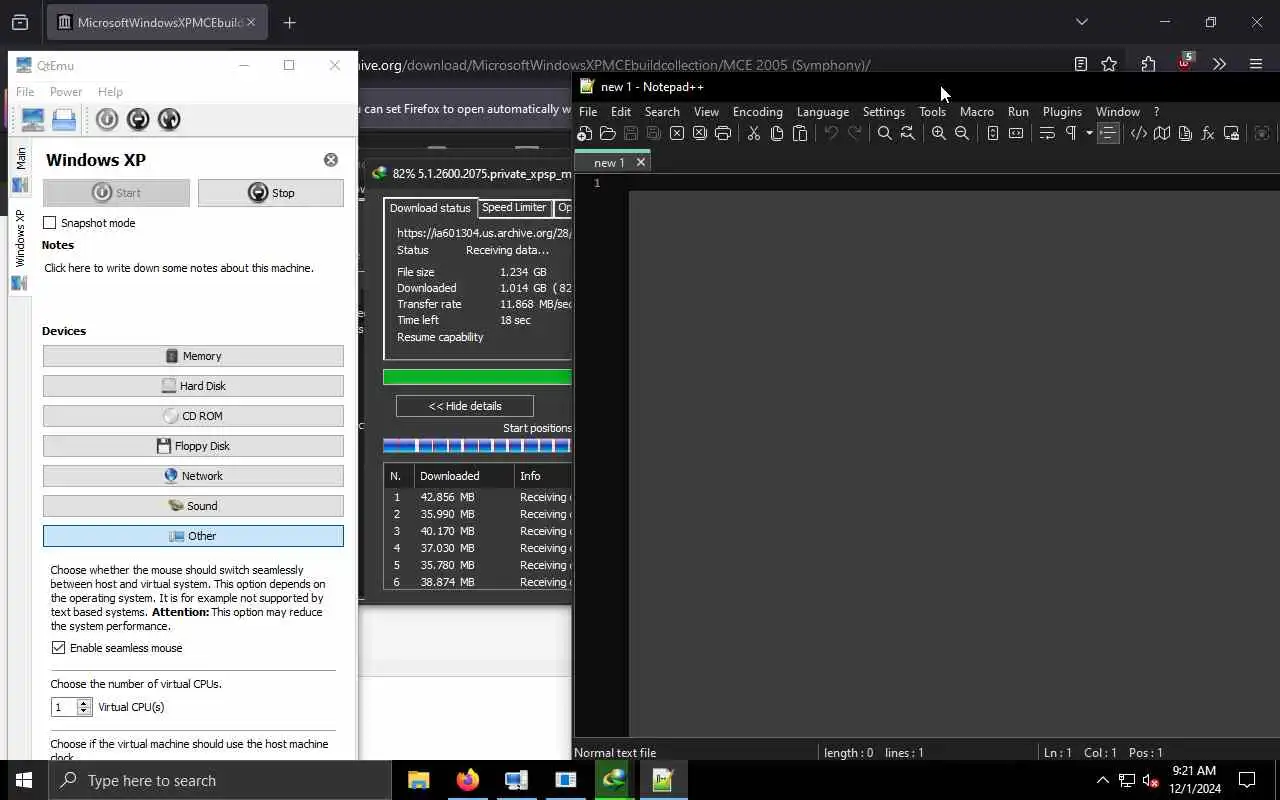The height and width of the screenshot is (800, 1280).
Task: Toggle synchronized vertical scrolling in Notepad++
Action: (x=993, y=133)
